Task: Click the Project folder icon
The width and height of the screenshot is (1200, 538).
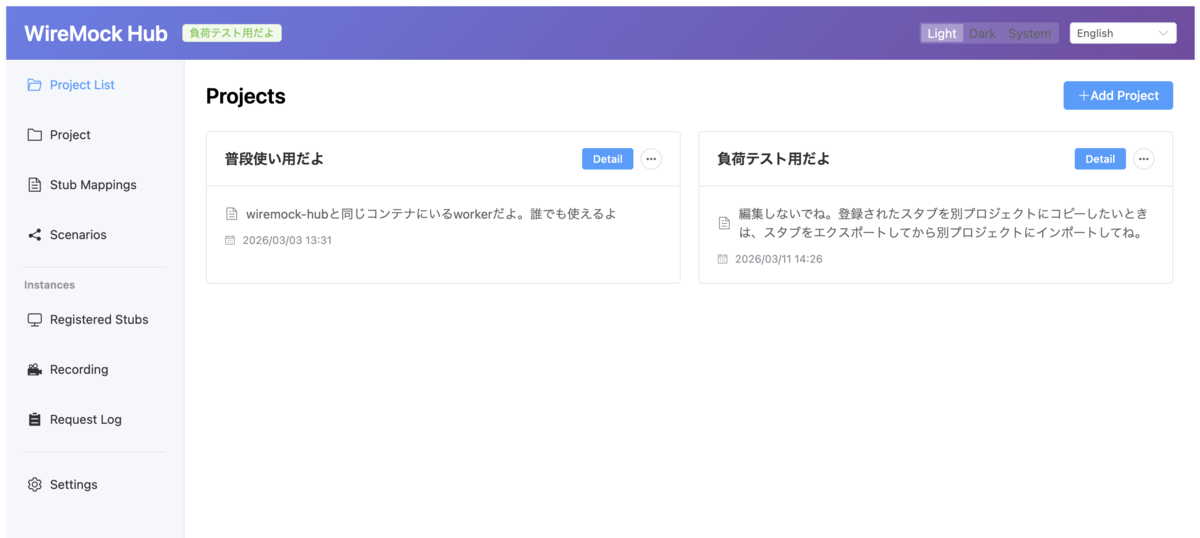Action: 35,135
